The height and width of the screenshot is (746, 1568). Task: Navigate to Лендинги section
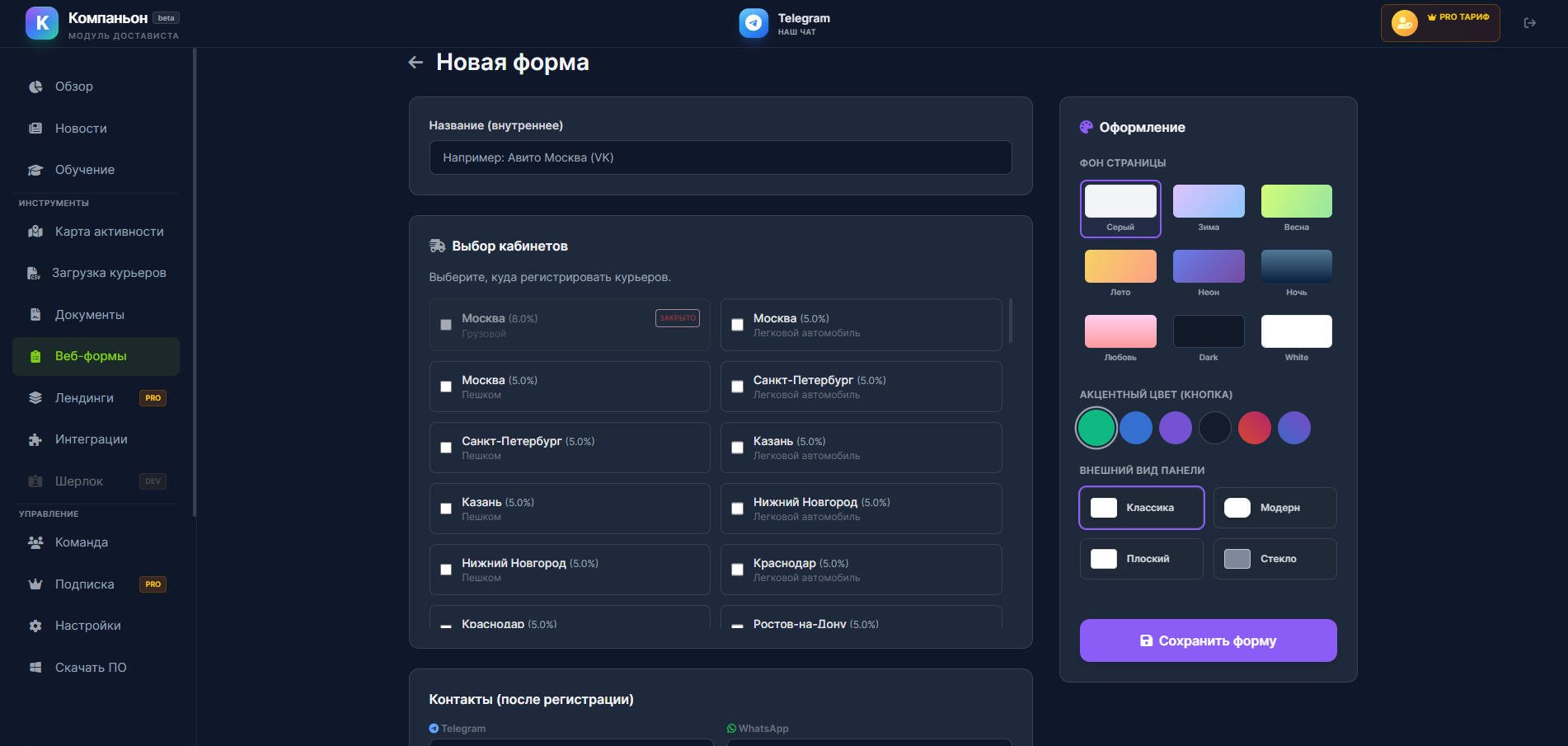point(84,398)
